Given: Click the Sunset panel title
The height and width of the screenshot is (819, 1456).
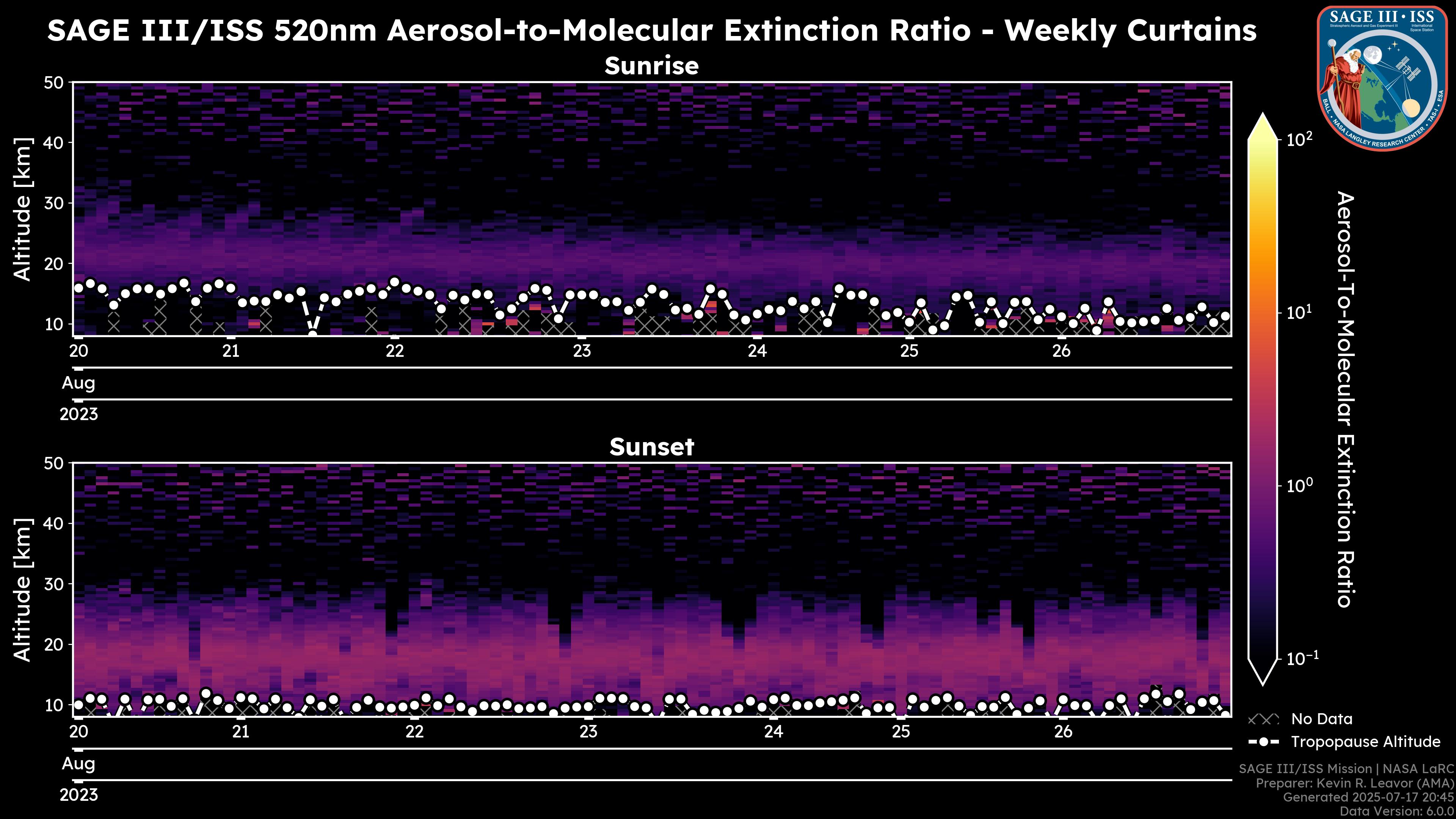Looking at the screenshot, I should pos(652,447).
